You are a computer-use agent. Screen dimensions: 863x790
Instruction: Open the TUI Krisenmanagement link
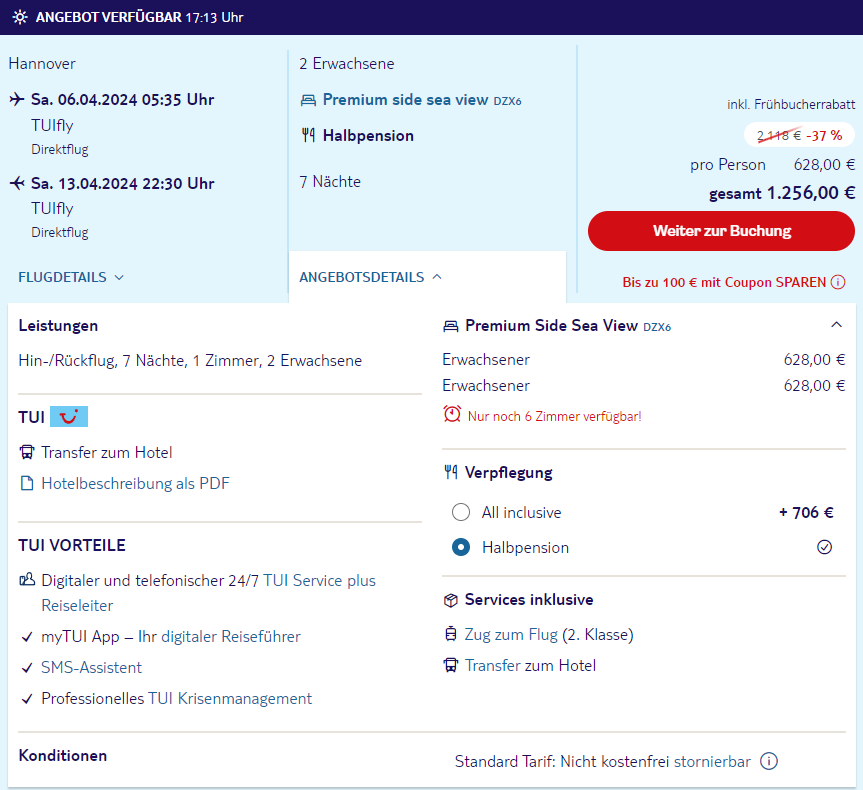point(230,699)
